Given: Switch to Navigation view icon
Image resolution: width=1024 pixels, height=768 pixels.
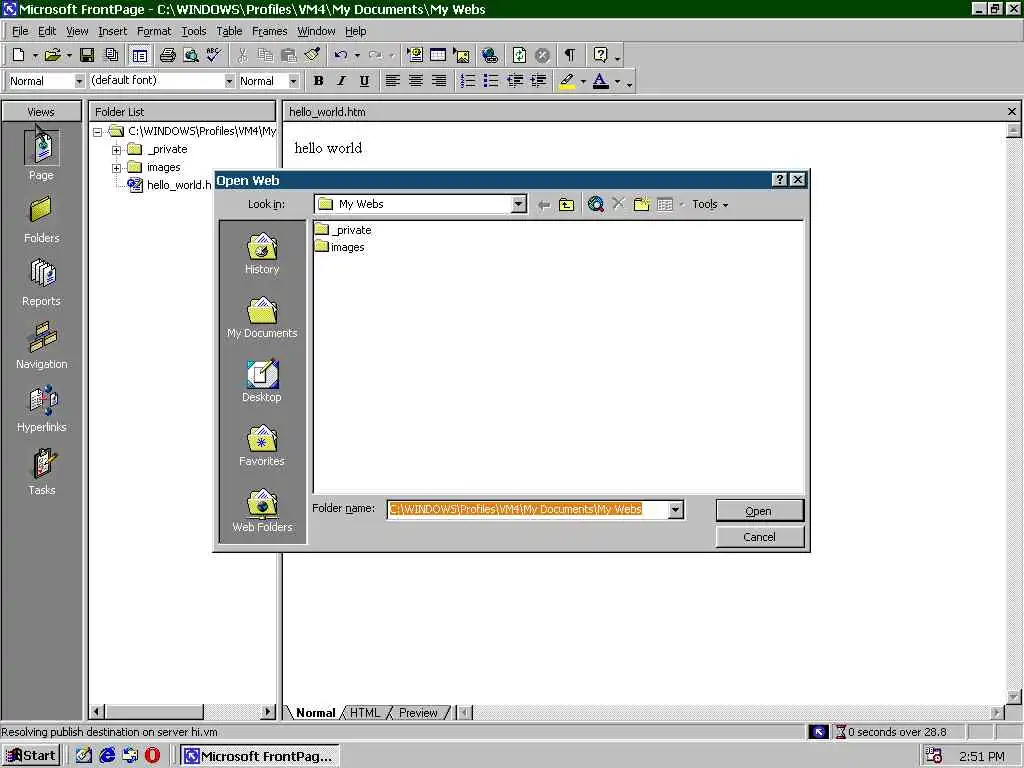Looking at the screenshot, I should tap(41, 345).
